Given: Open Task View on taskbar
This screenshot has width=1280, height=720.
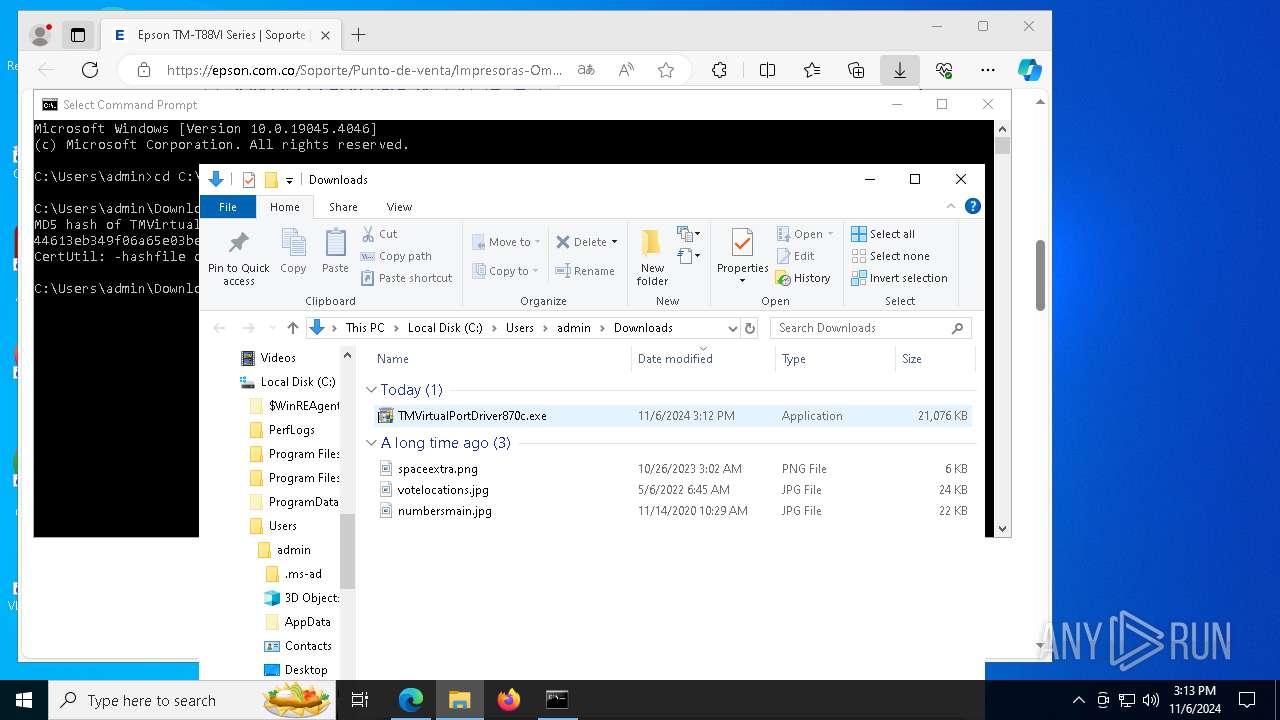Looking at the screenshot, I should pyautogui.click(x=360, y=700).
